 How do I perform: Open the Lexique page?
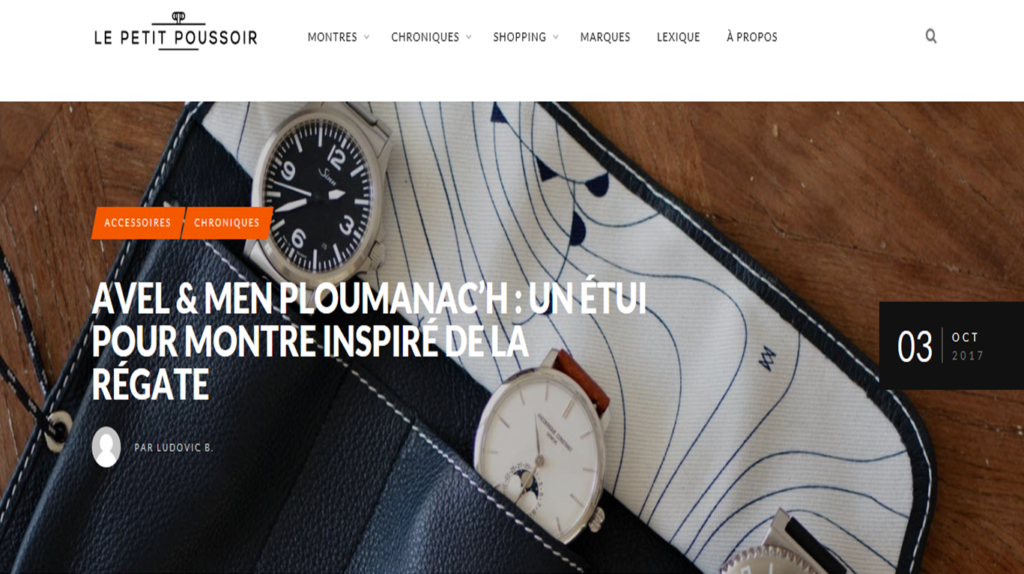pos(678,37)
